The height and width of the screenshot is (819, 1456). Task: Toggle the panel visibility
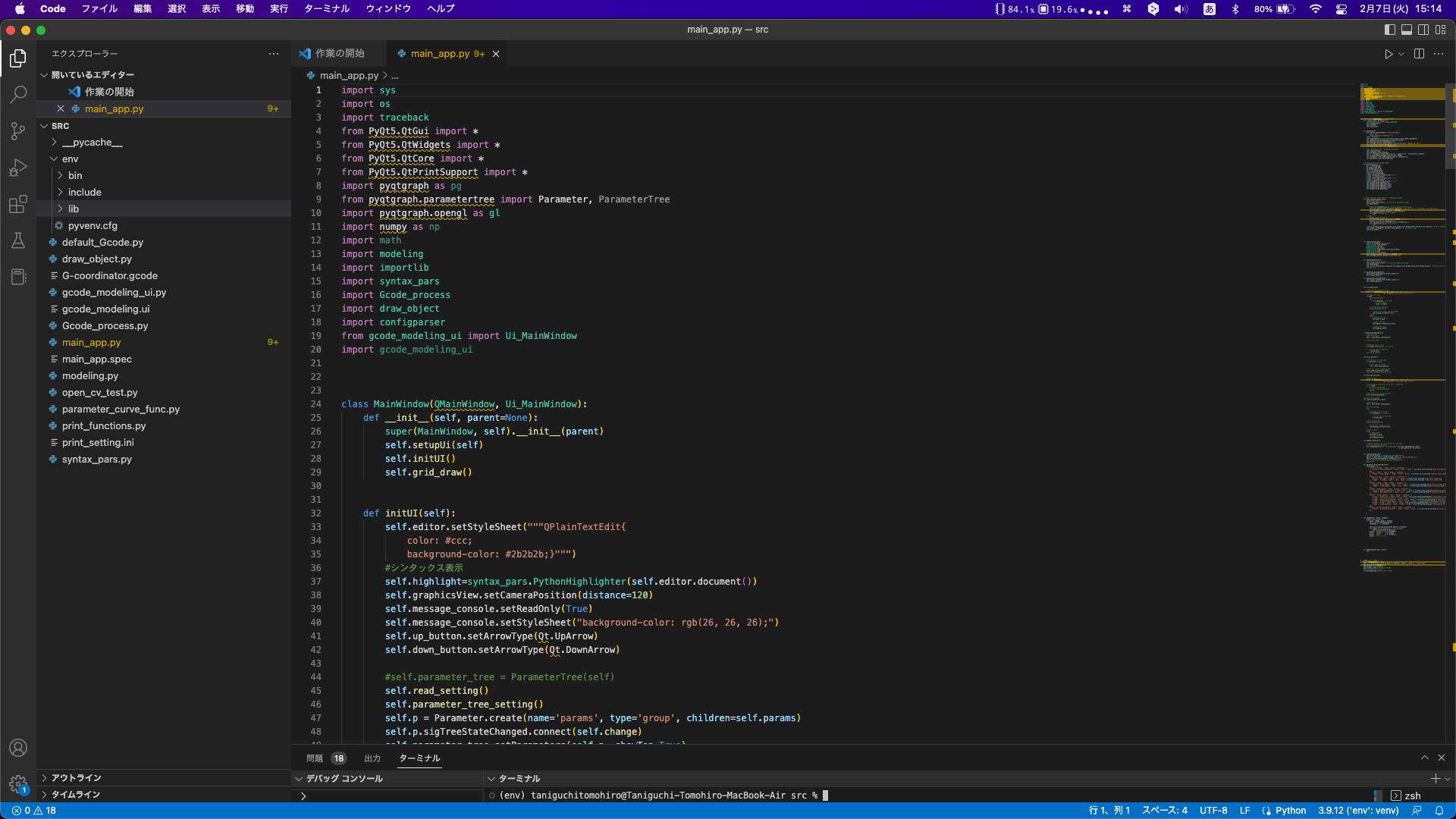coord(1407,30)
